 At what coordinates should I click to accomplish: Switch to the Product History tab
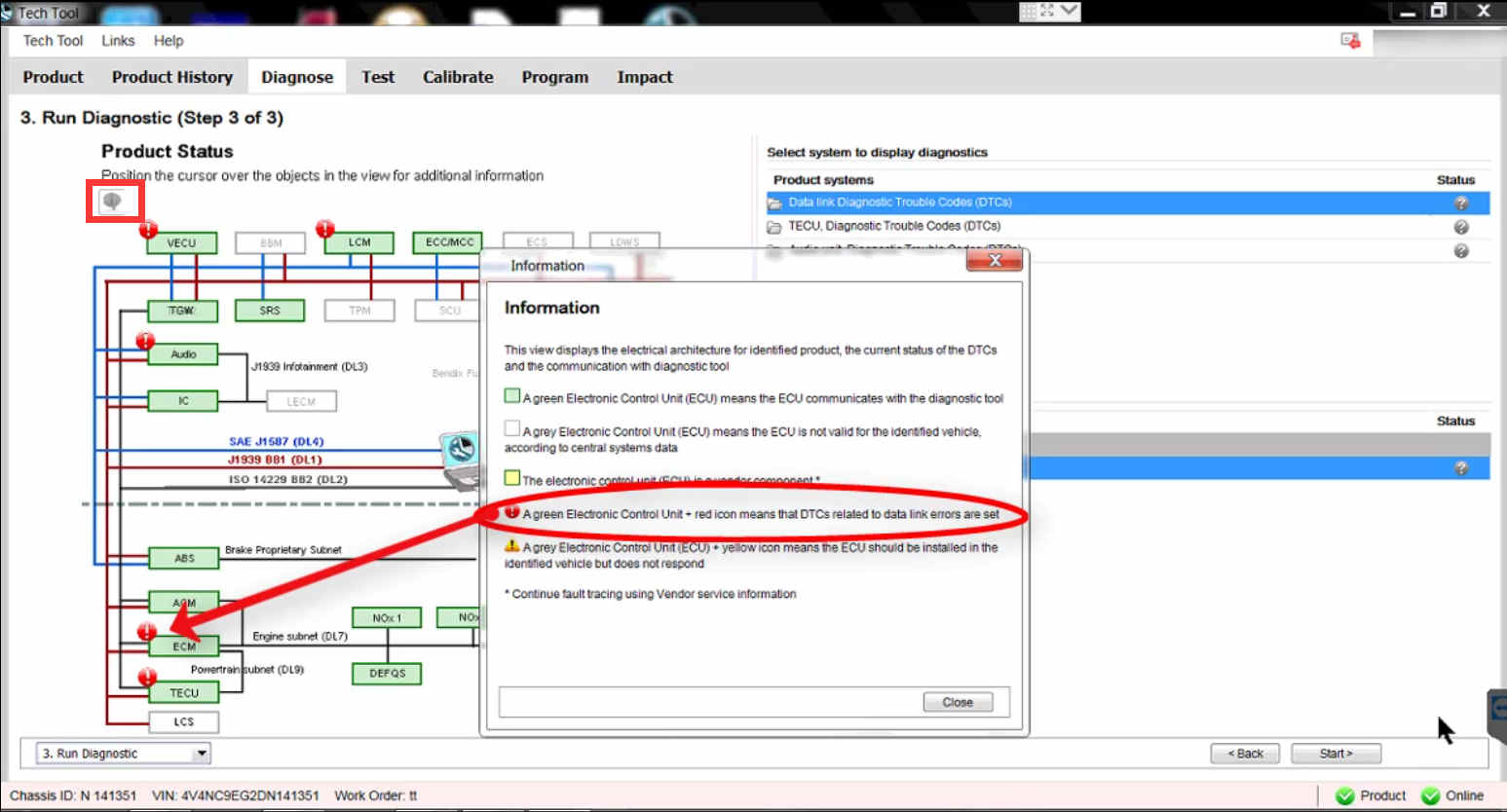click(172, 77)
